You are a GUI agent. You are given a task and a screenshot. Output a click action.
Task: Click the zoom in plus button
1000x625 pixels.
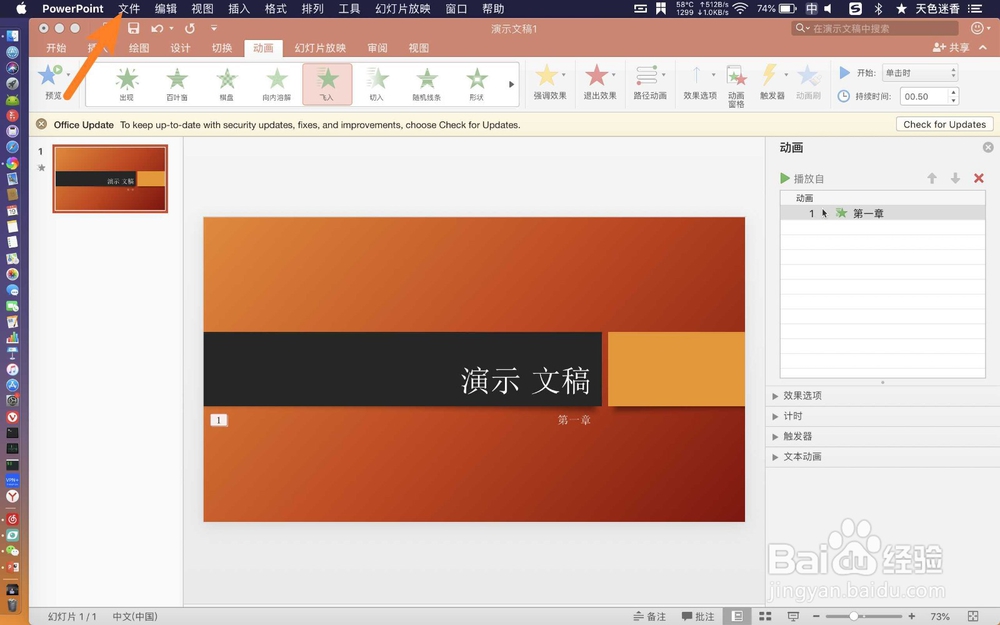tap(911, 616)
